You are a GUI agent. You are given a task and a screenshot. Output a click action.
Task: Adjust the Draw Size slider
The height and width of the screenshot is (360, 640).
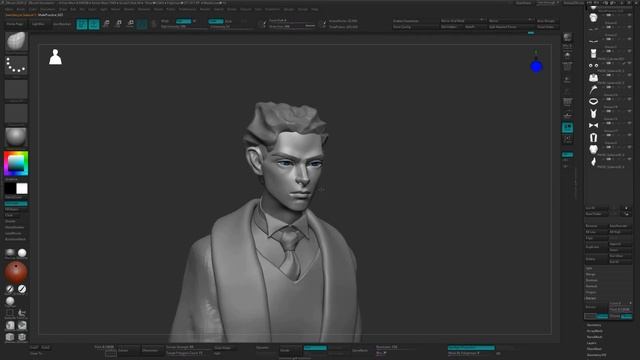click(x=292, y=27)
